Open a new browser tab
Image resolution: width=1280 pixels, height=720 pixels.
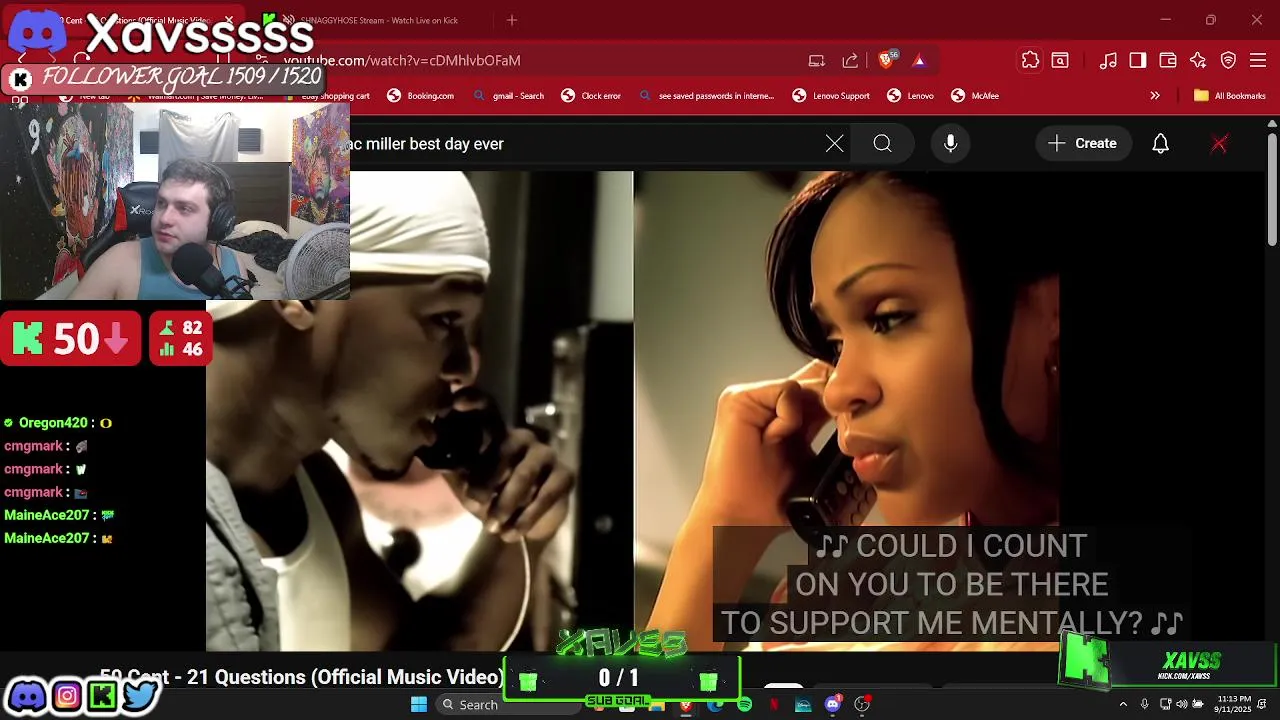512,20
